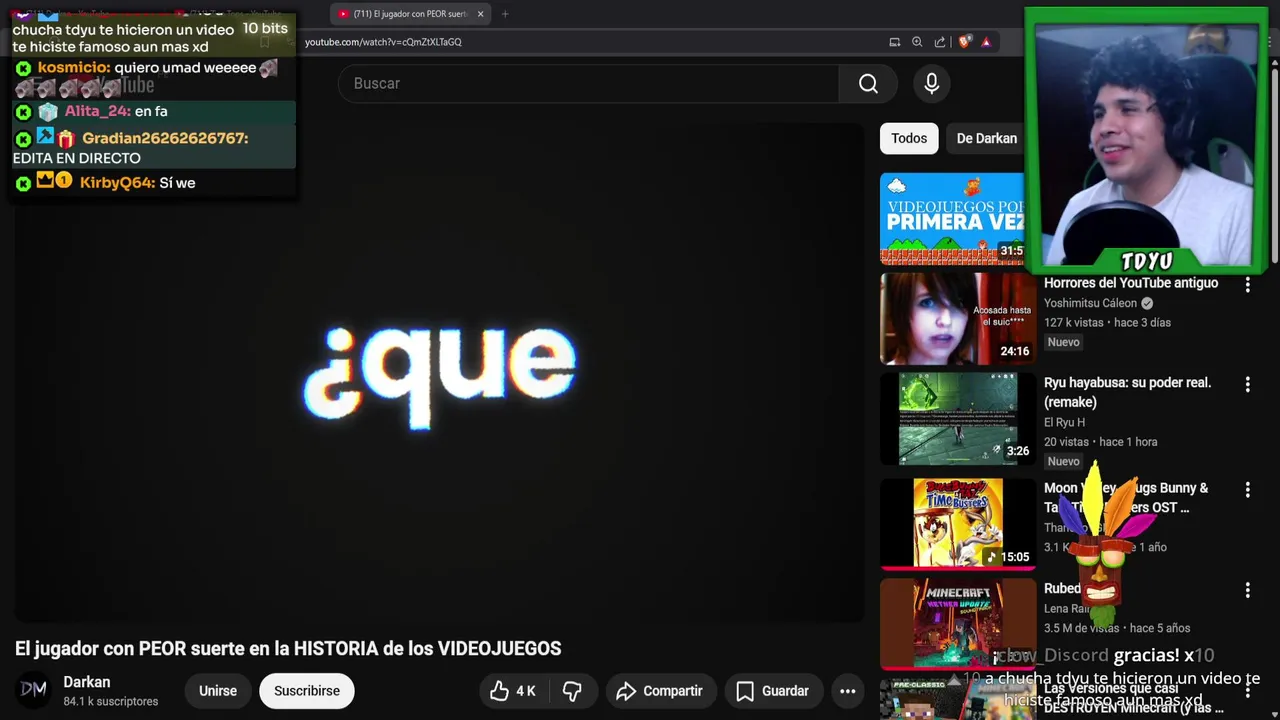Open Horrores del YouTube antiguo thumbnail
This screenshot has width=1280, height=720.
tap(958, 319)
